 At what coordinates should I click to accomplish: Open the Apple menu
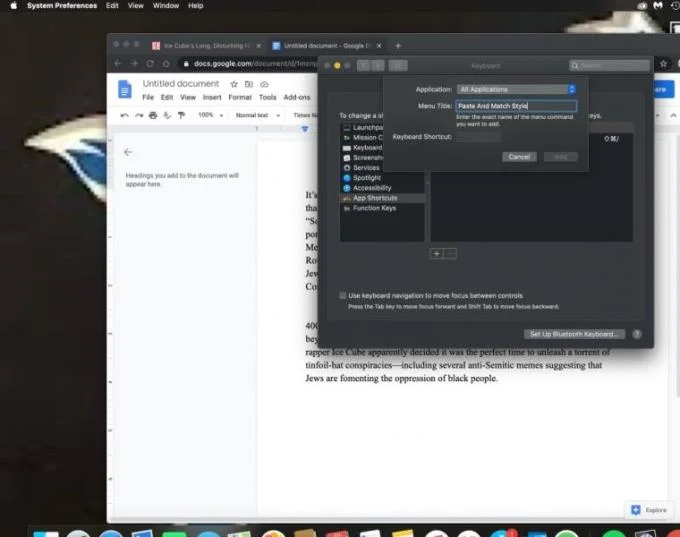(x=13, y=6)
